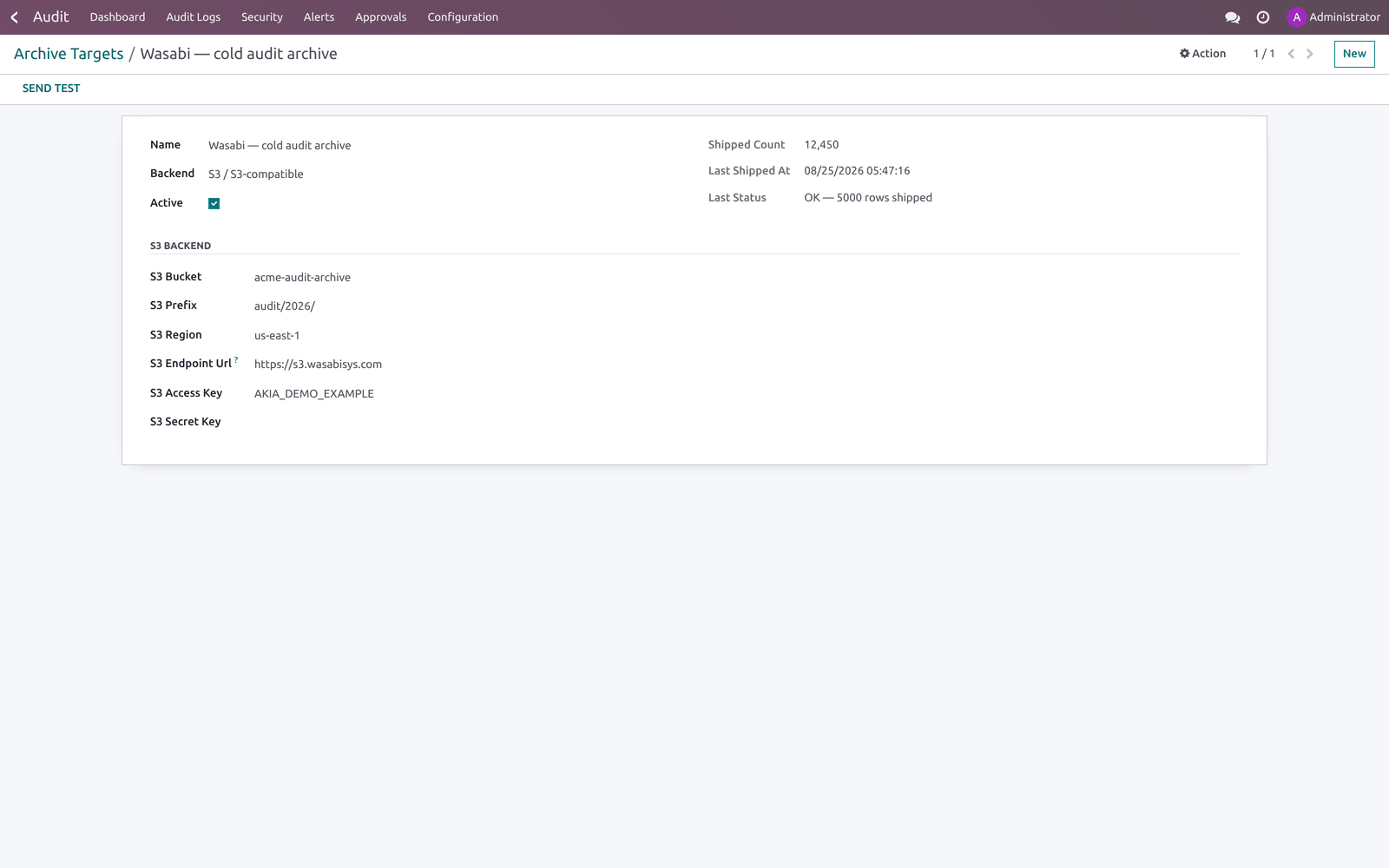Open the Configuration menu
The image size is (1389, 868).
pos(463,17)
